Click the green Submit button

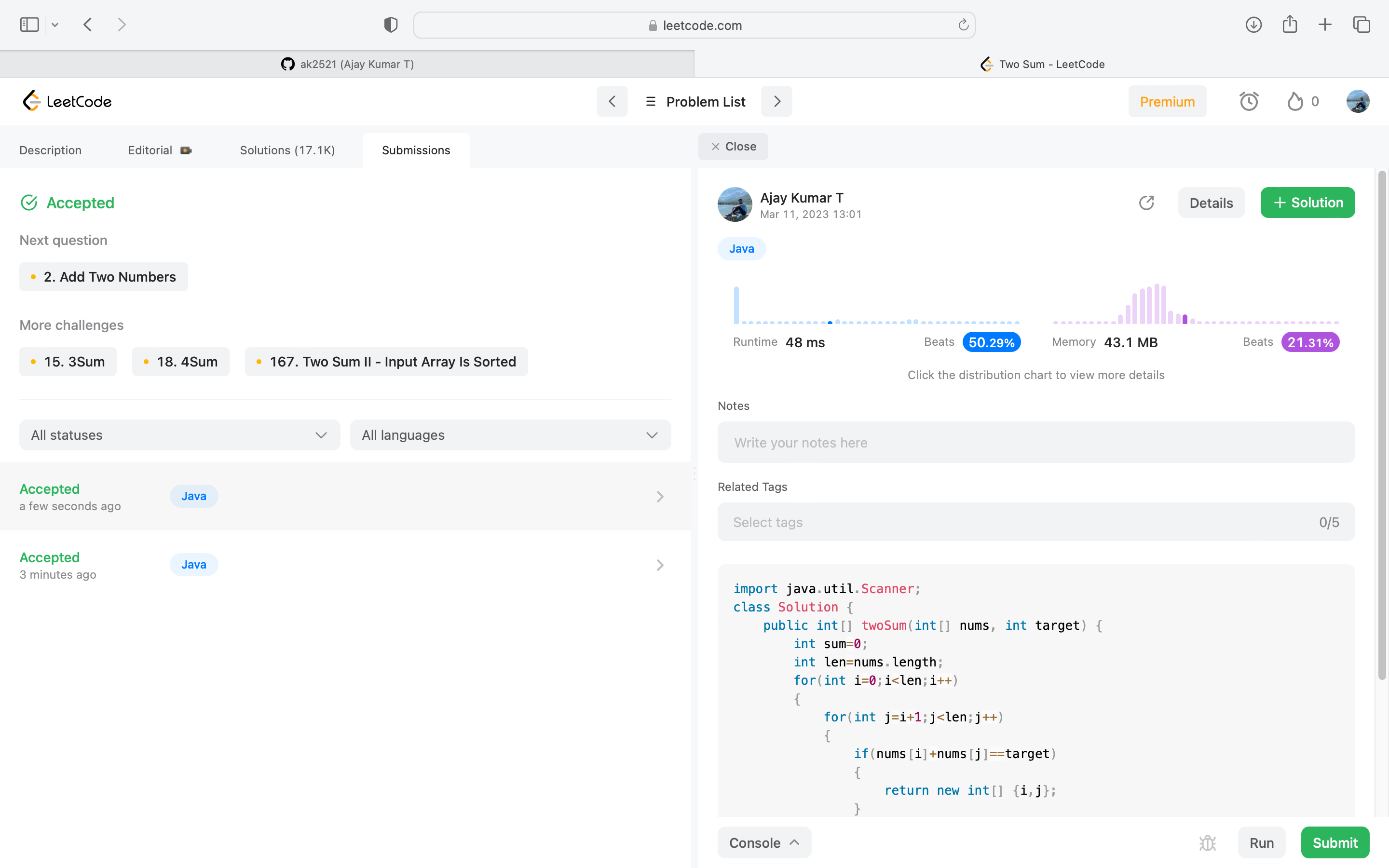[1335, 842]
